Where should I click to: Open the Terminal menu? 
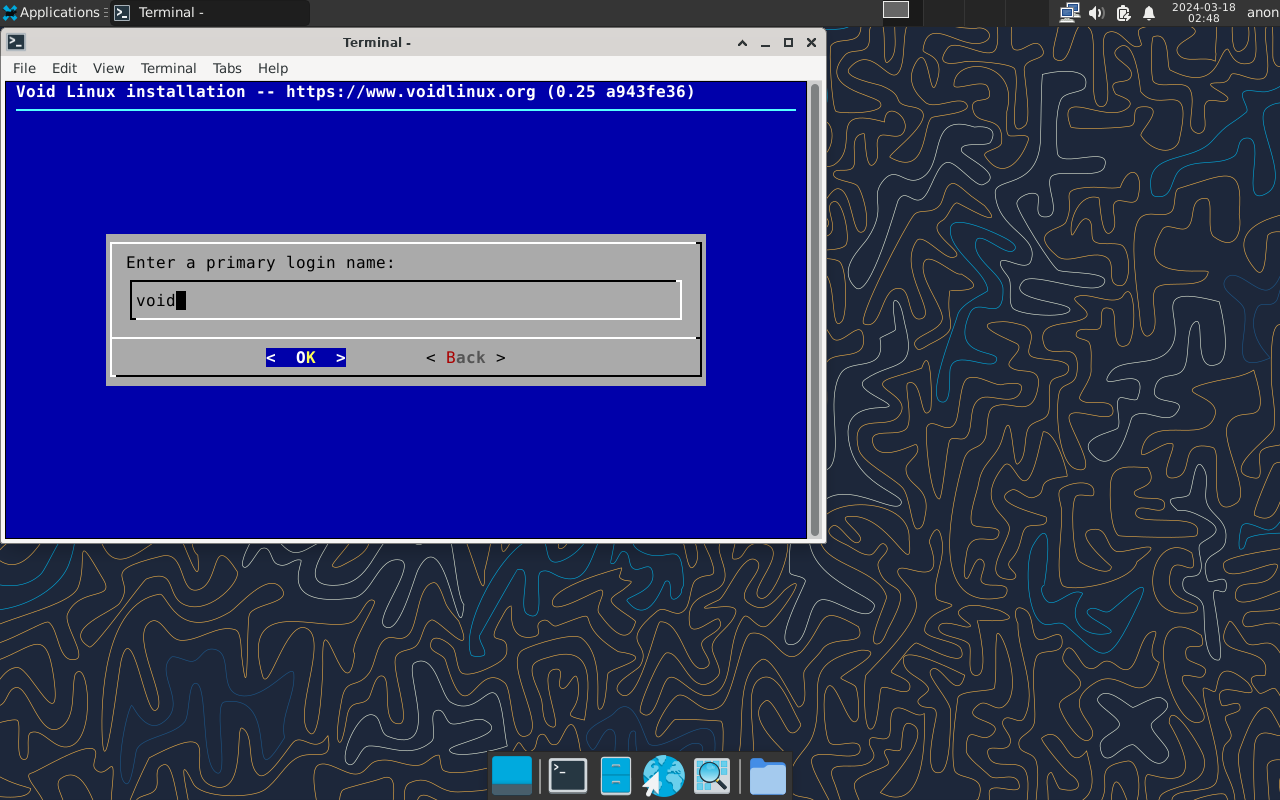168,68
